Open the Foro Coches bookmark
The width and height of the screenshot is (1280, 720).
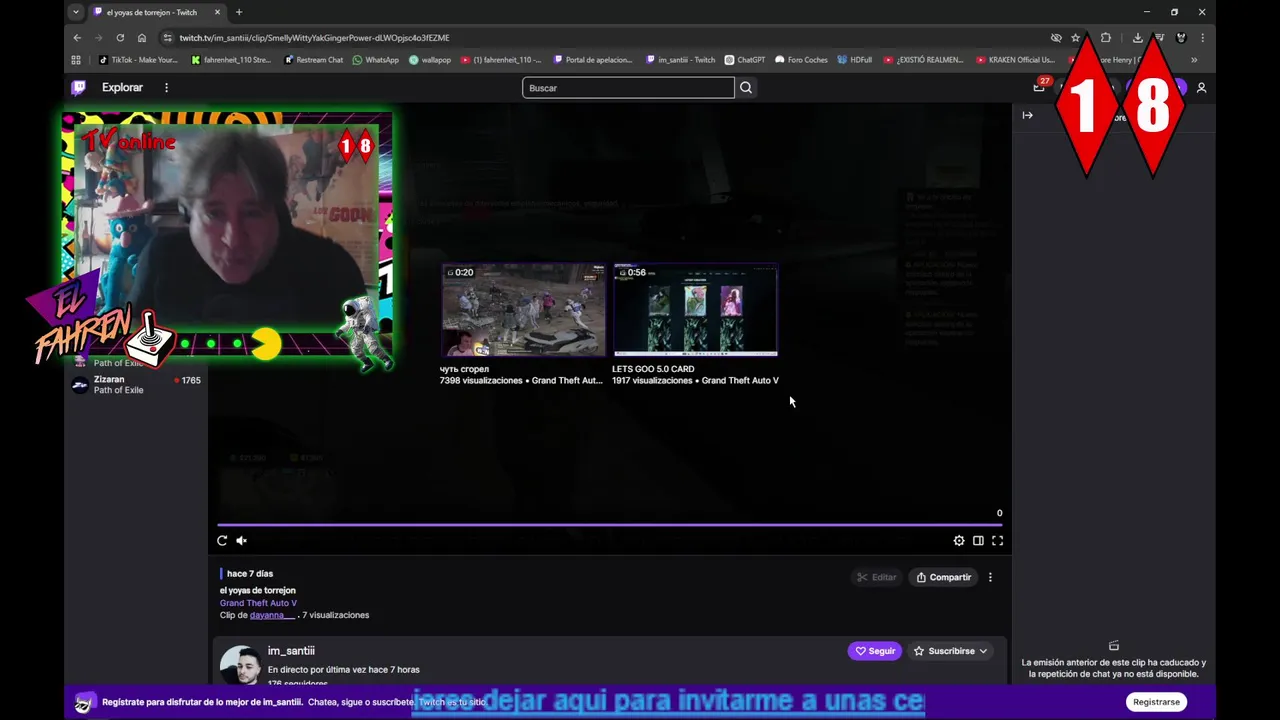(801, 60)
